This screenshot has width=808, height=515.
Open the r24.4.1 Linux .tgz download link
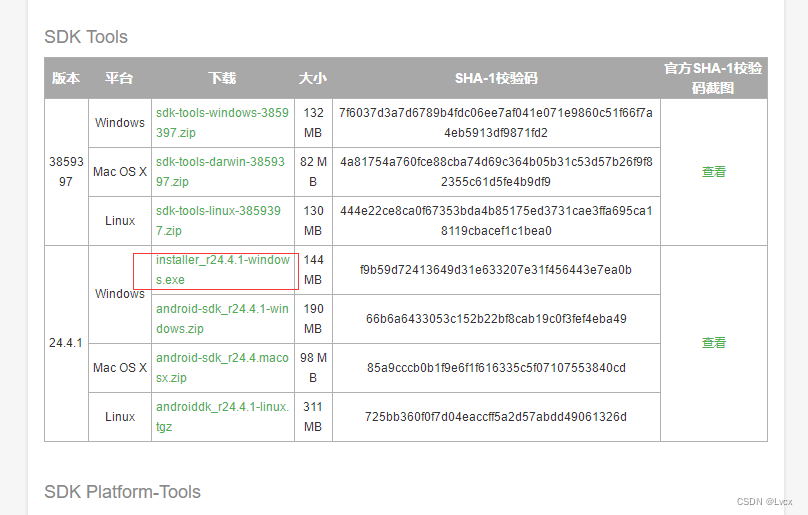point(222,417)
